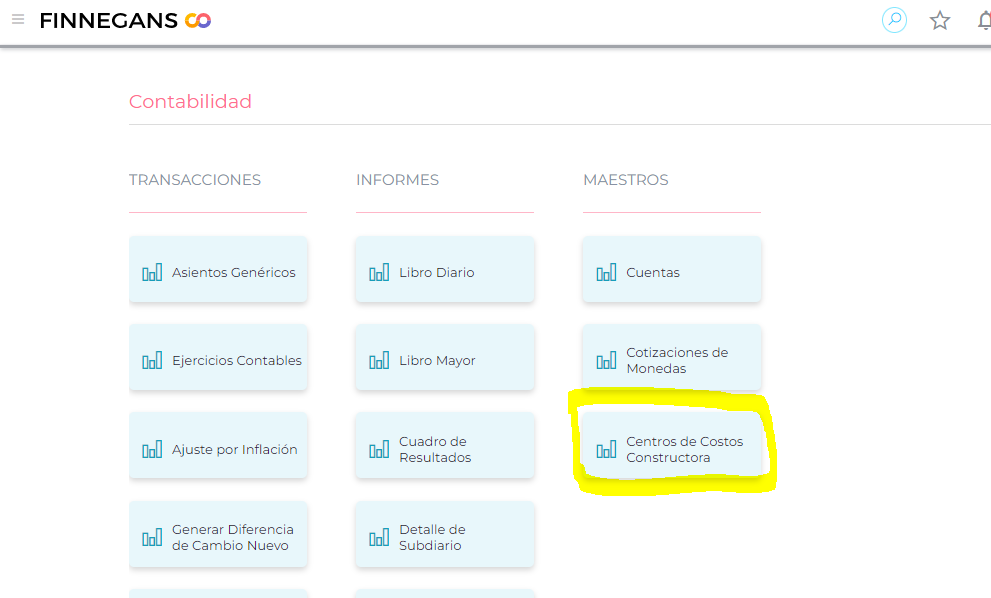Click the chart icon beside Libro Mayor
This screenshot has height=598, width=991.
coord(379,360)
